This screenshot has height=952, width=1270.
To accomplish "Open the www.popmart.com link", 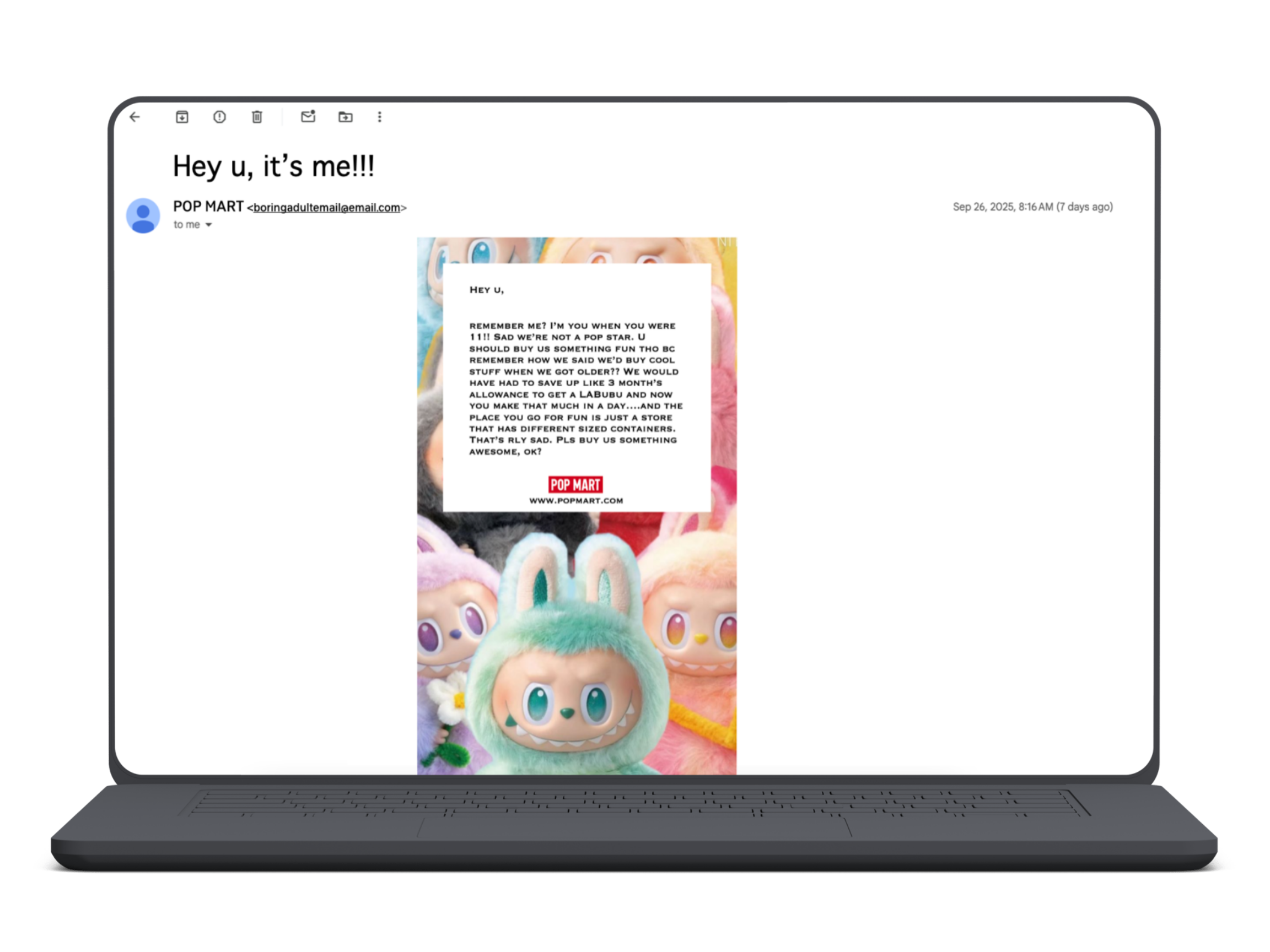I will click(x=576, y=500).
